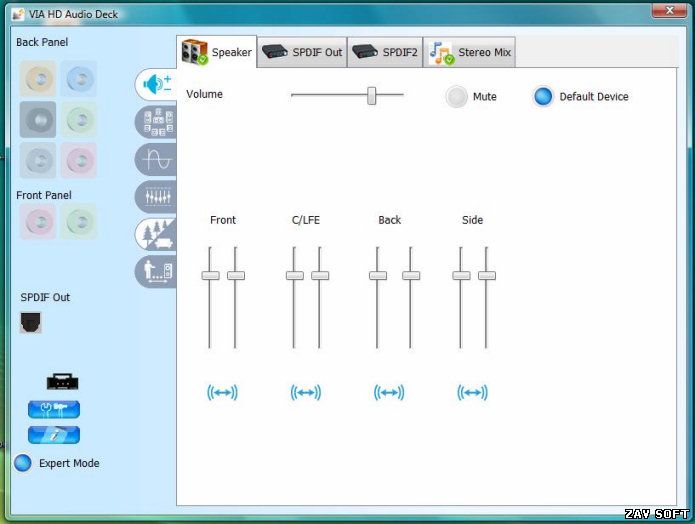Click the Side left slider handle

461,275
